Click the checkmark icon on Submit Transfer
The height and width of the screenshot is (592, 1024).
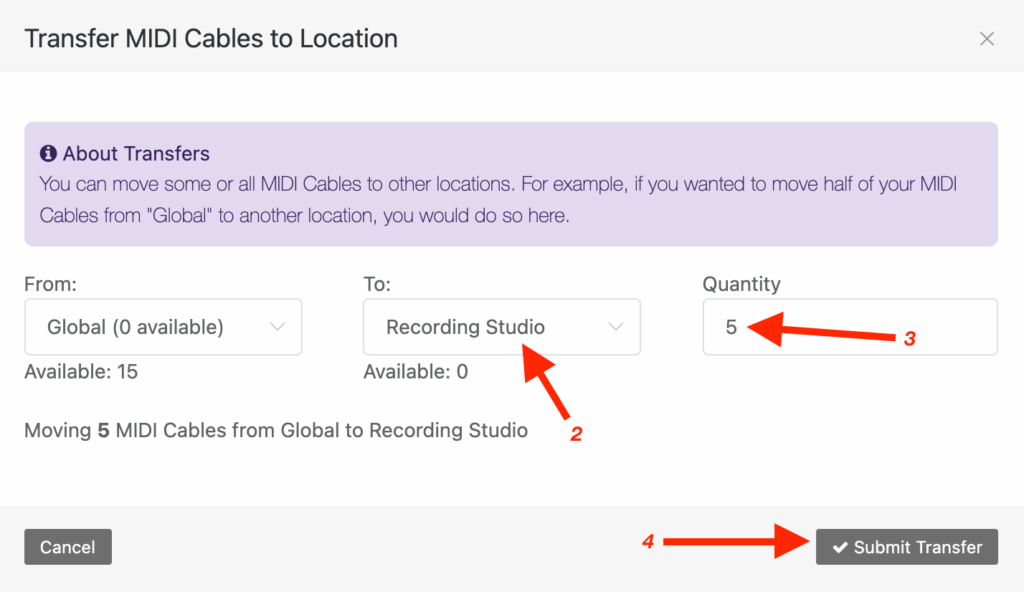[x=841, y=547]
